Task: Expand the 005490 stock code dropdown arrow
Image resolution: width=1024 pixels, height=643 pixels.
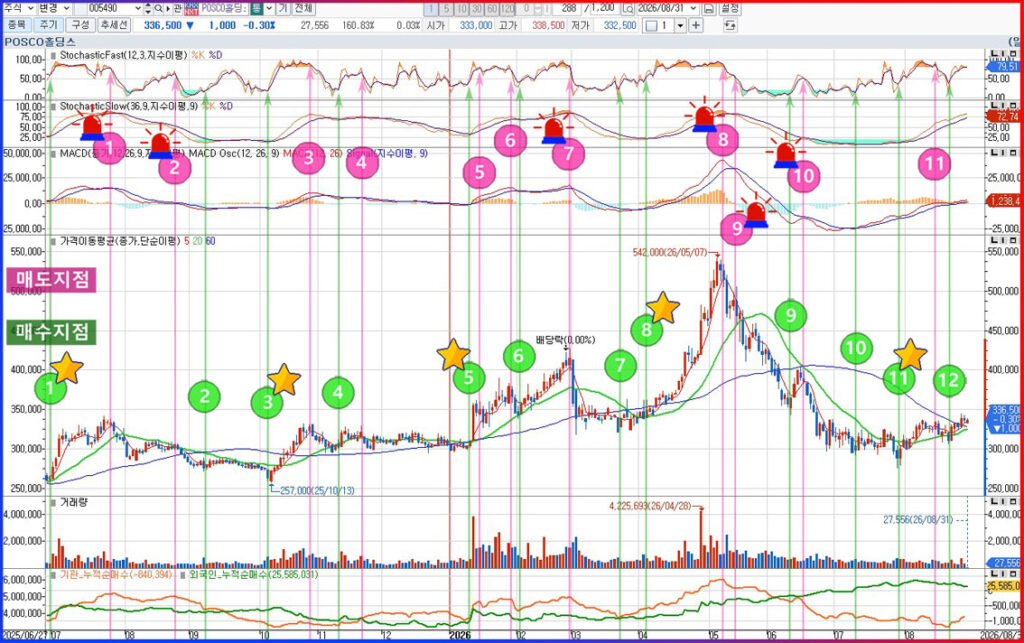Action: [137, 8]
